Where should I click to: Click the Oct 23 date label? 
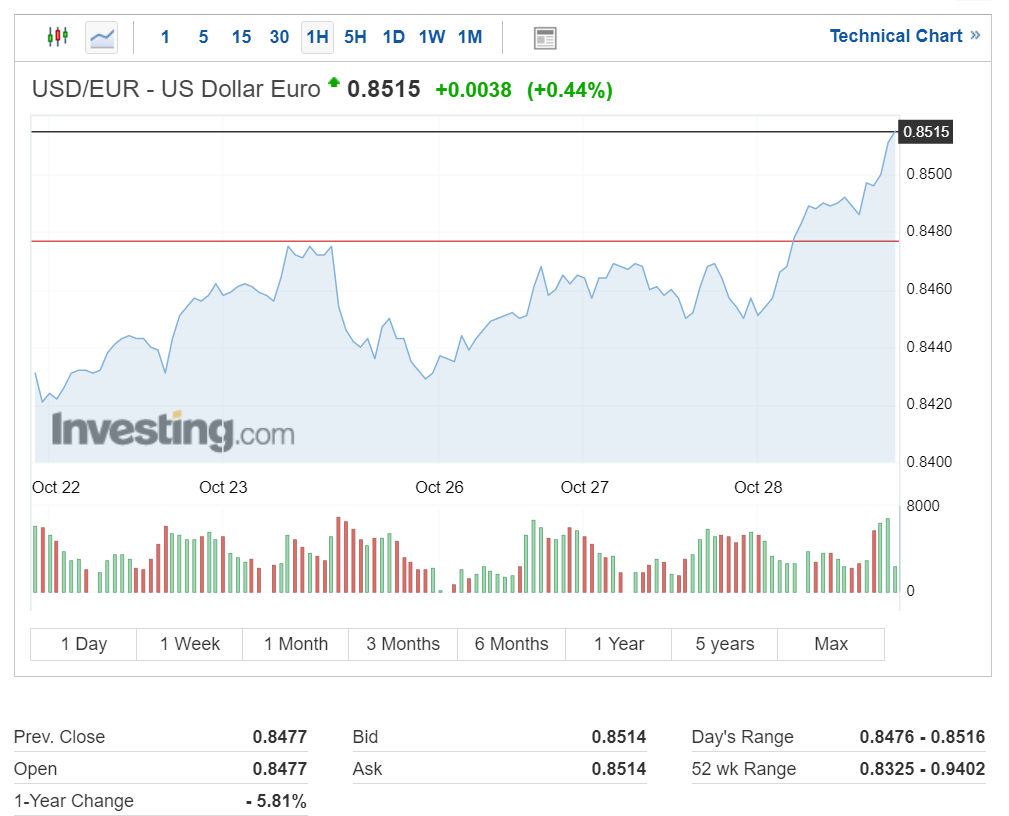click(223, 487)
